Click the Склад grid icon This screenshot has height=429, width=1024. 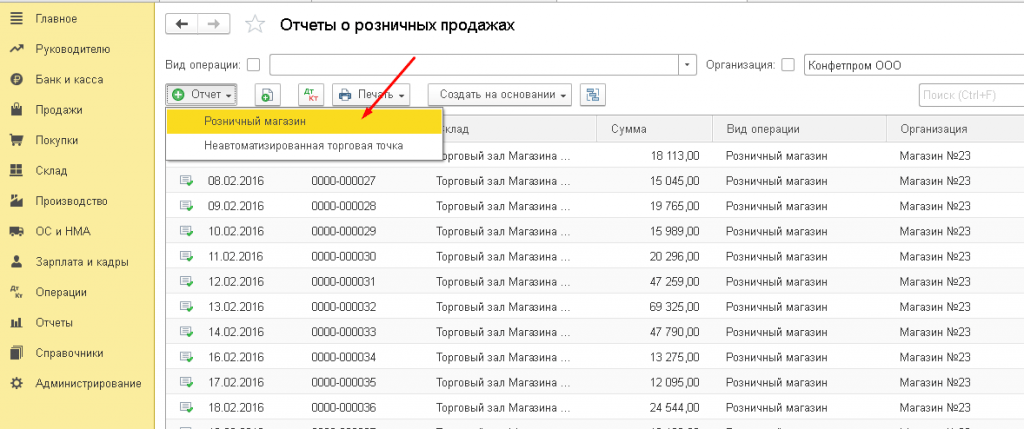click(16, 170)
